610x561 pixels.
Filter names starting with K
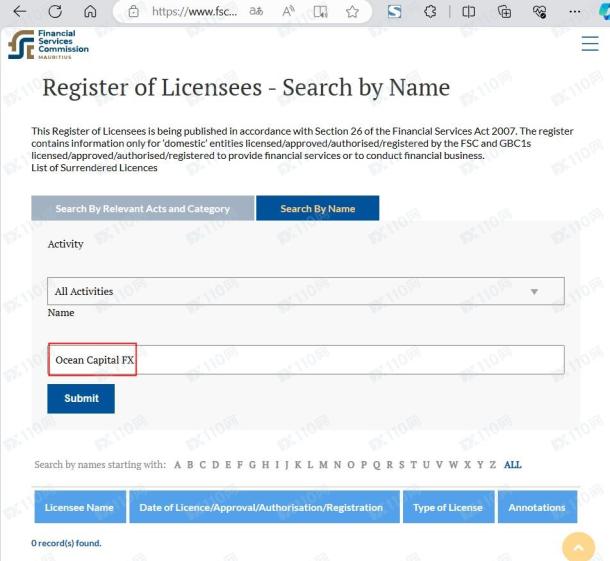(x=298, y=465)
